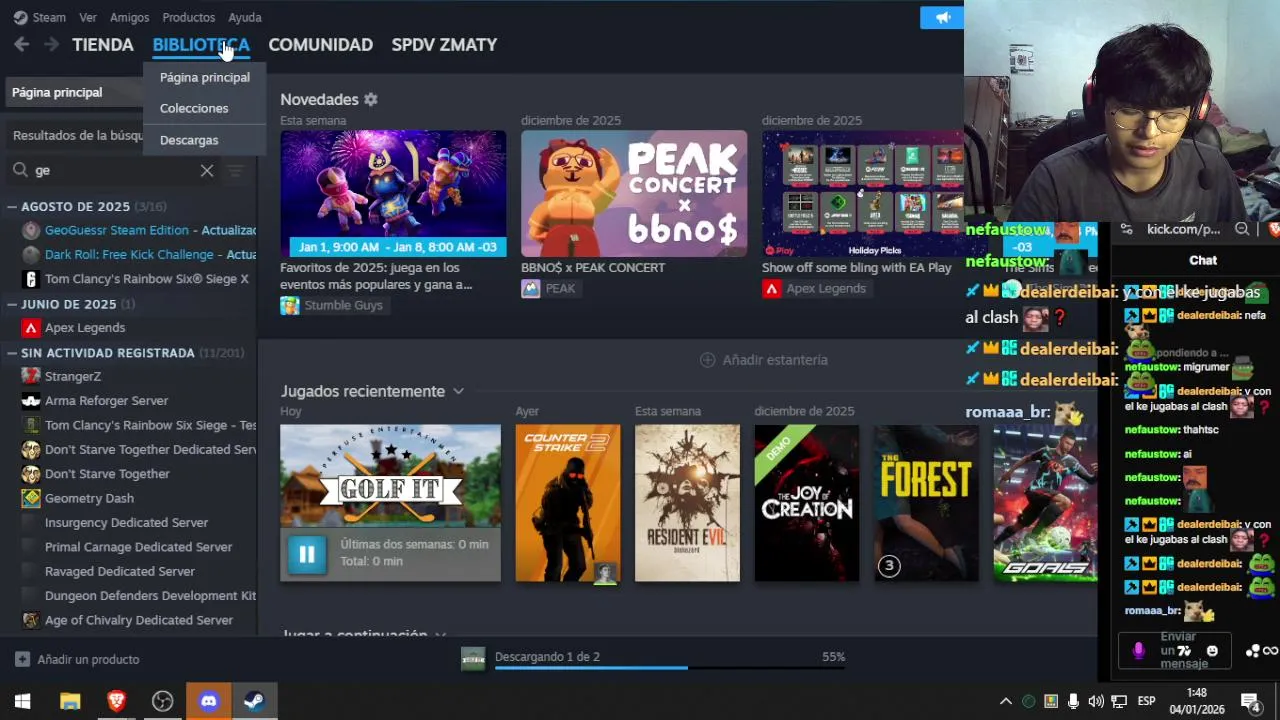Open the GOALS game cover

pos(1045,503)
